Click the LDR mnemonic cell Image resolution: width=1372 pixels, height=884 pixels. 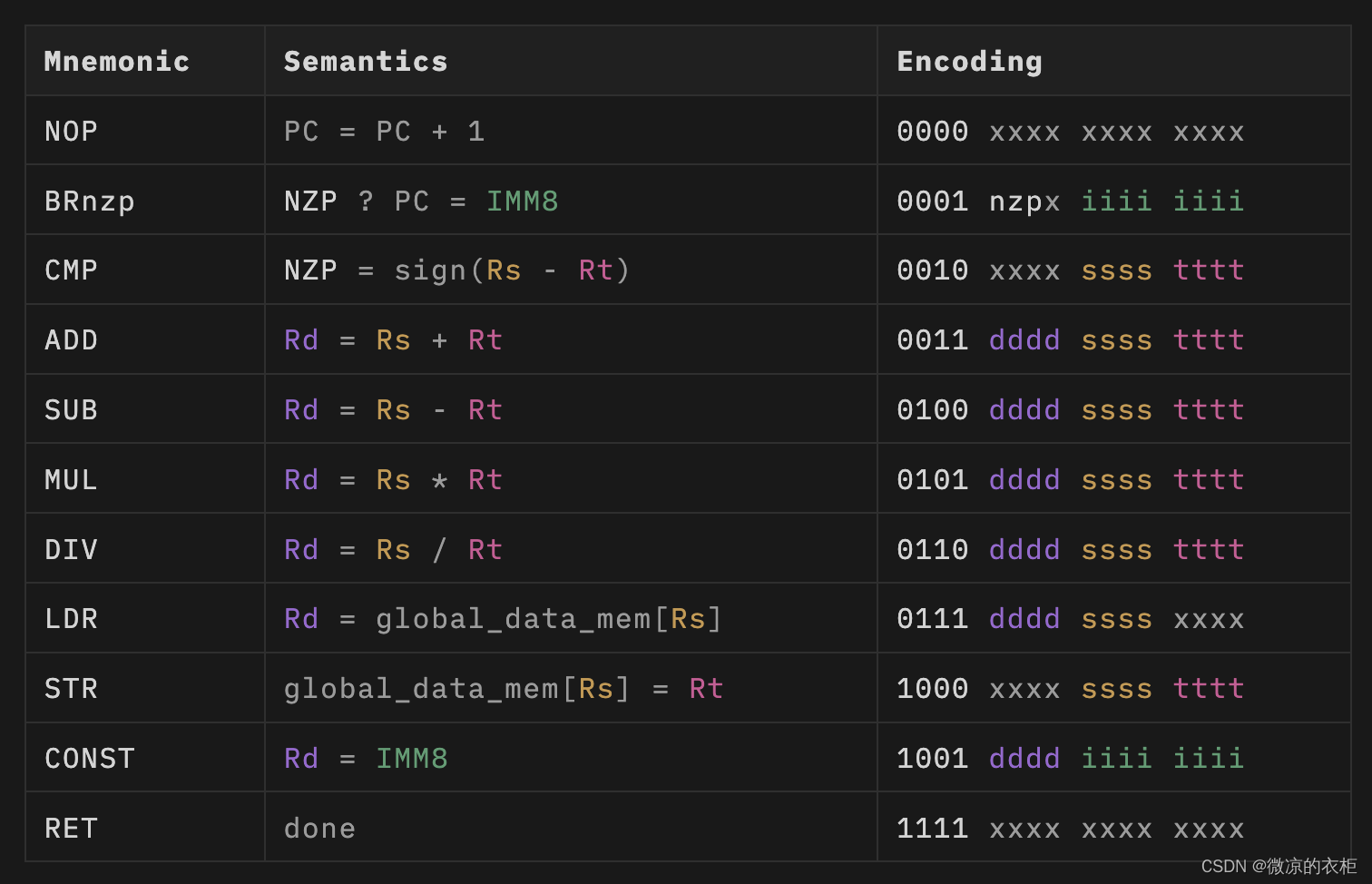(72, 619)
